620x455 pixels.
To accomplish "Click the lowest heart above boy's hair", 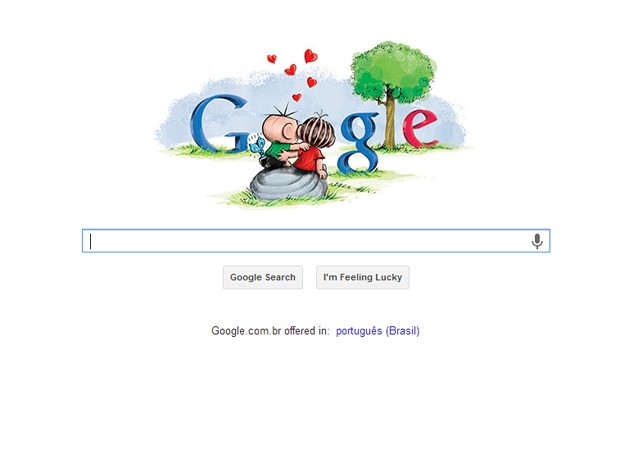I will pyautogui.click(x=297, y=97).
